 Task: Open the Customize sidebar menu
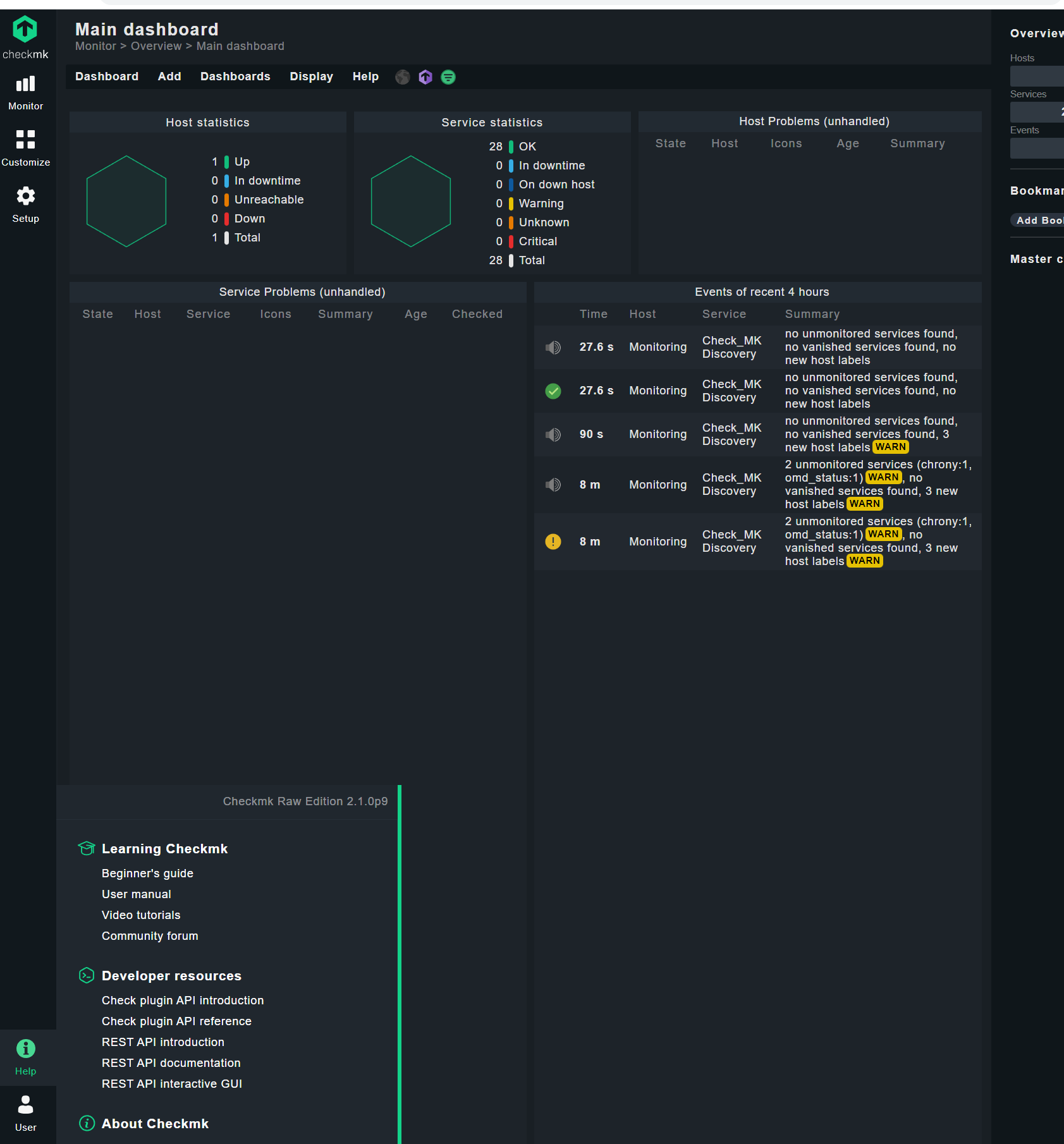click(25, 147)
